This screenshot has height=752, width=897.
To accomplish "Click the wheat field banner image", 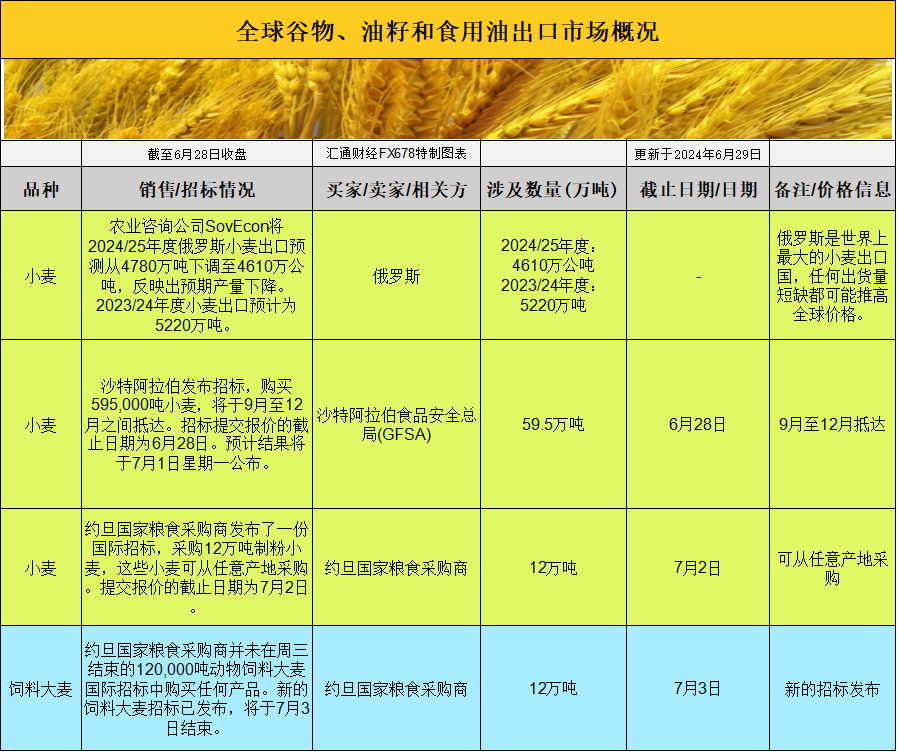I will pyautogui.click(x=448, y=99).
